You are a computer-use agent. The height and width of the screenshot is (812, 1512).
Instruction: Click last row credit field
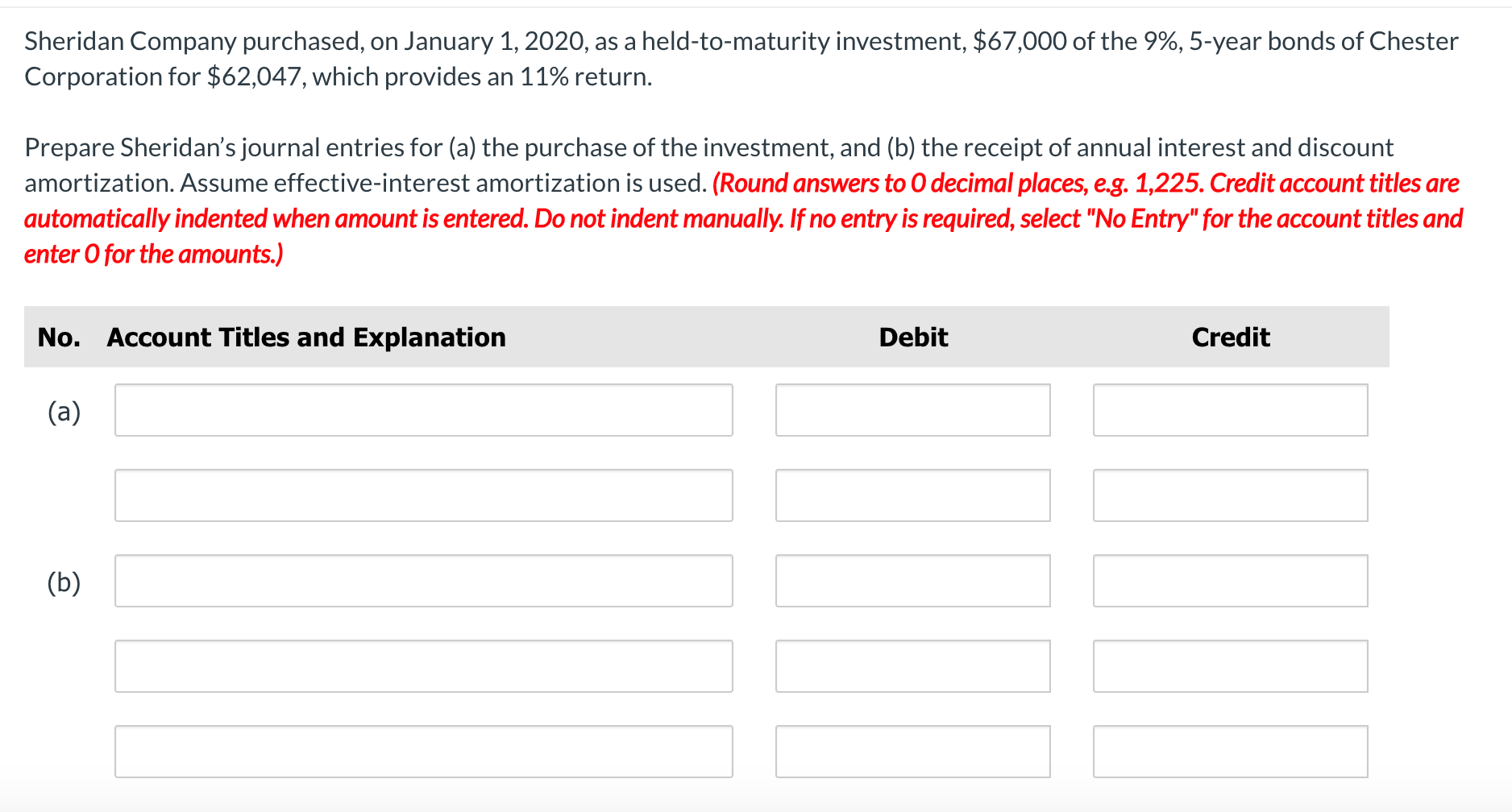[x=1230, y=752]
